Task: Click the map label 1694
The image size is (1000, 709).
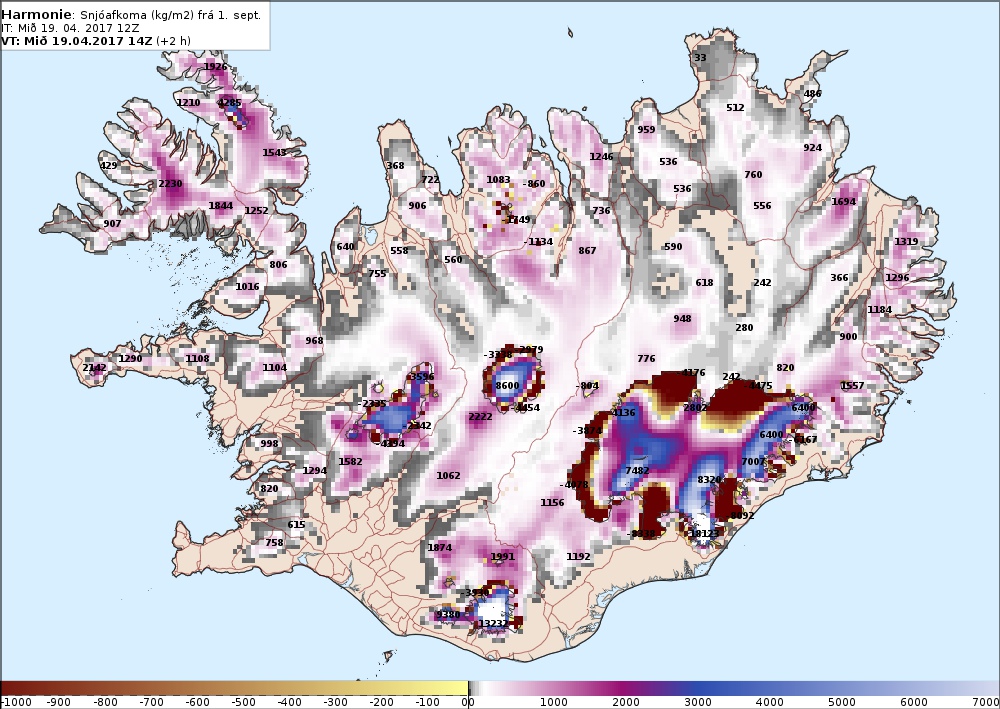Action: tap(844, 201)
